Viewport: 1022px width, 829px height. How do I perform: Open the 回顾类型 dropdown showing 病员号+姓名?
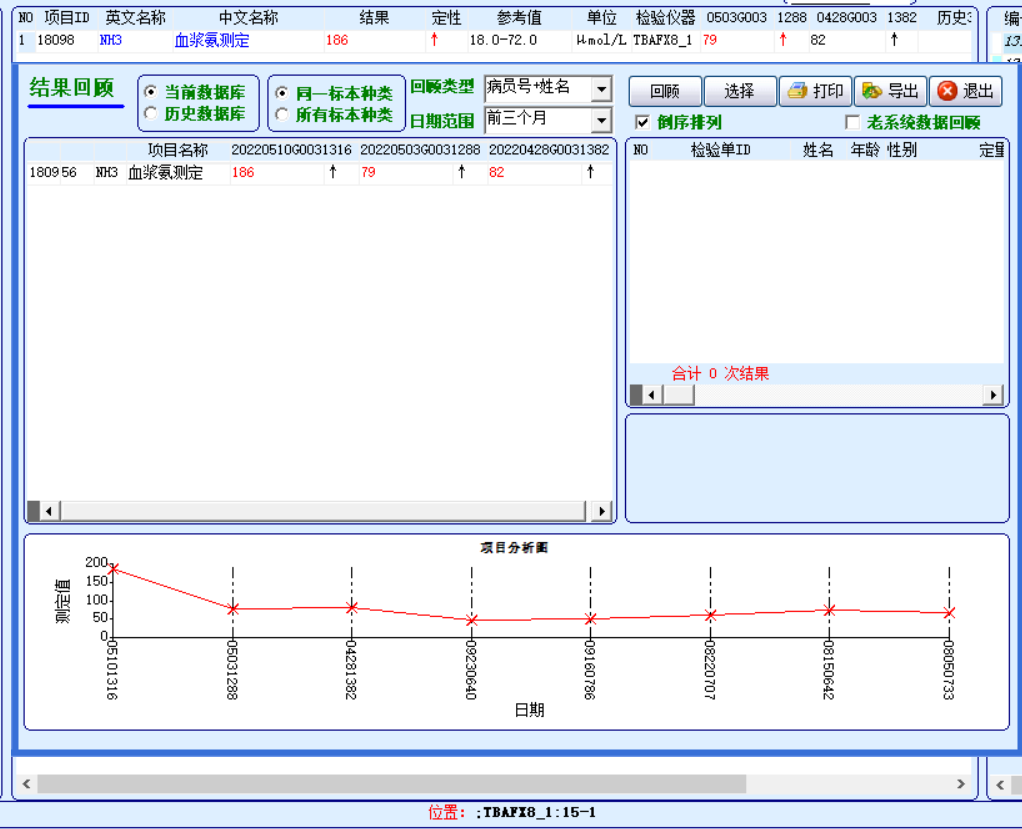tap(601, 89)
